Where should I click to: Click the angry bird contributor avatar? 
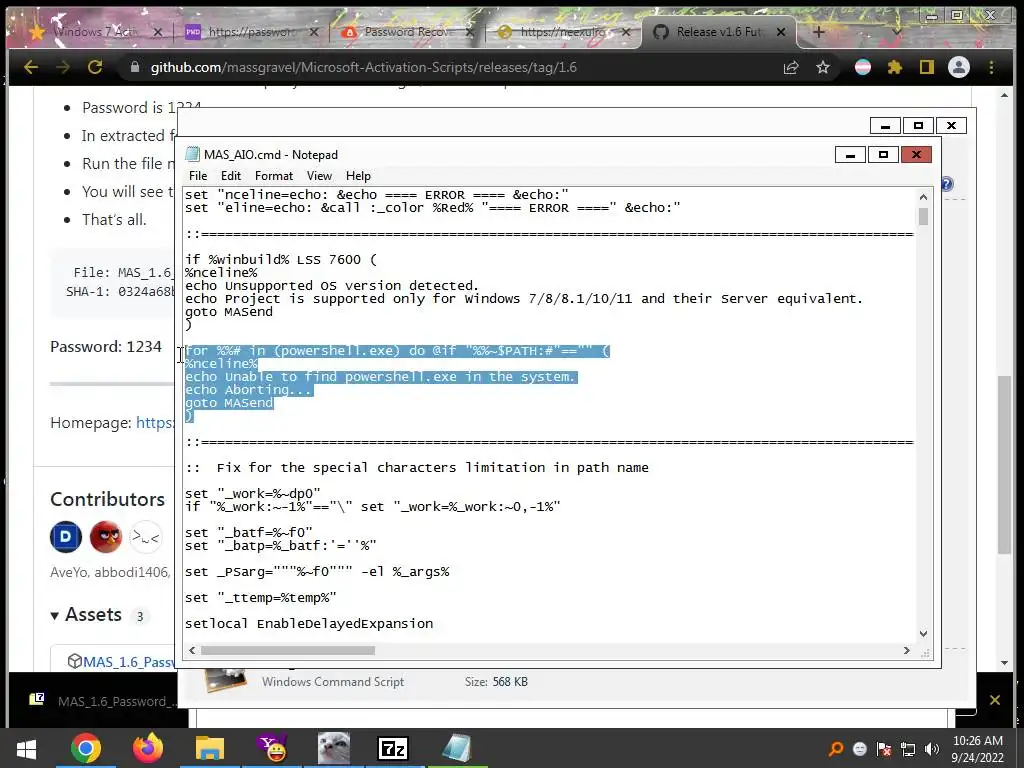click(106, 537)
